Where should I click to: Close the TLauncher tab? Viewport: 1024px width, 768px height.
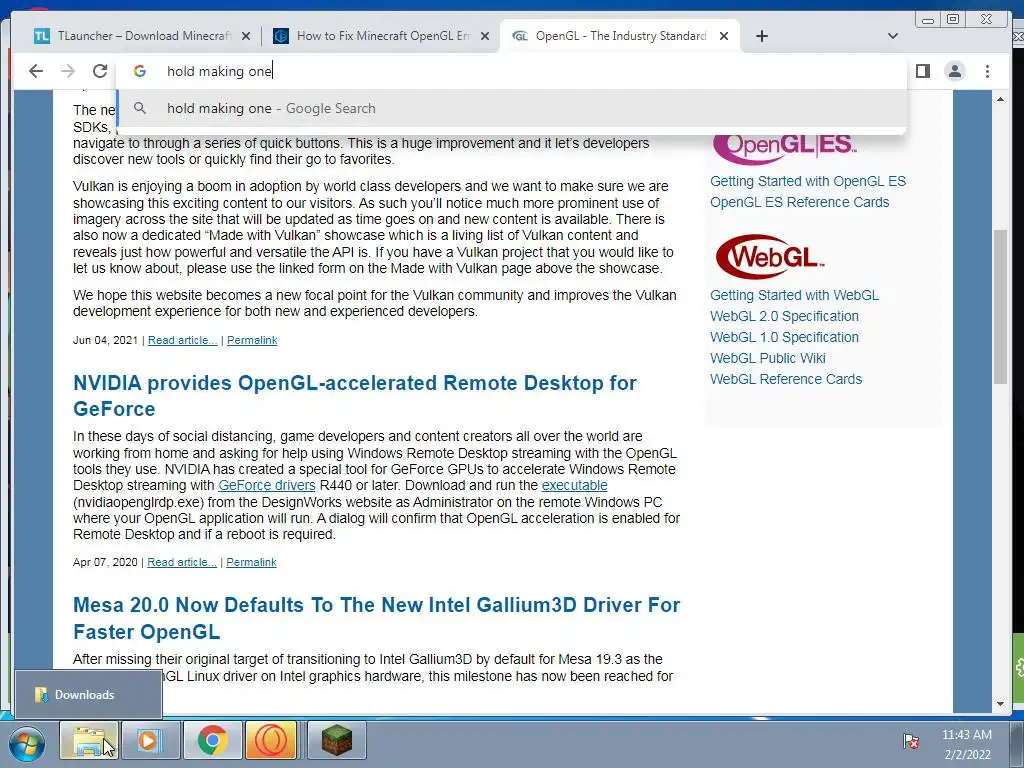(246, 36)
